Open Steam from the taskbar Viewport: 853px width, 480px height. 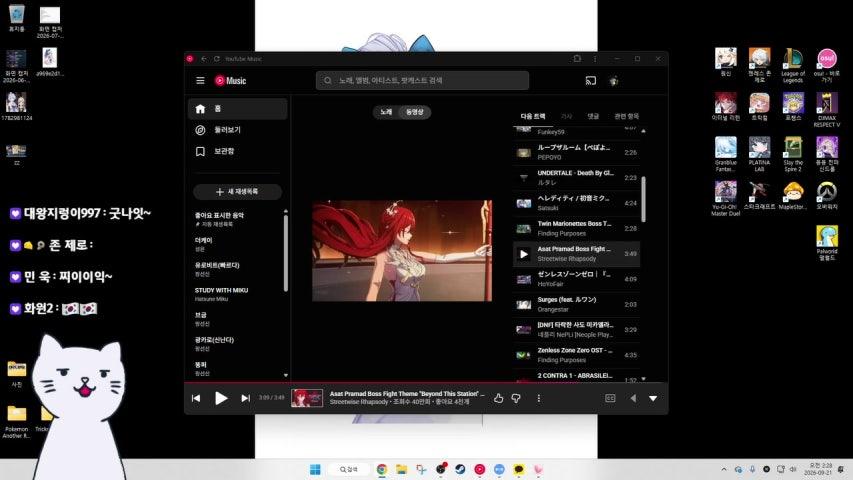[460, 469]
